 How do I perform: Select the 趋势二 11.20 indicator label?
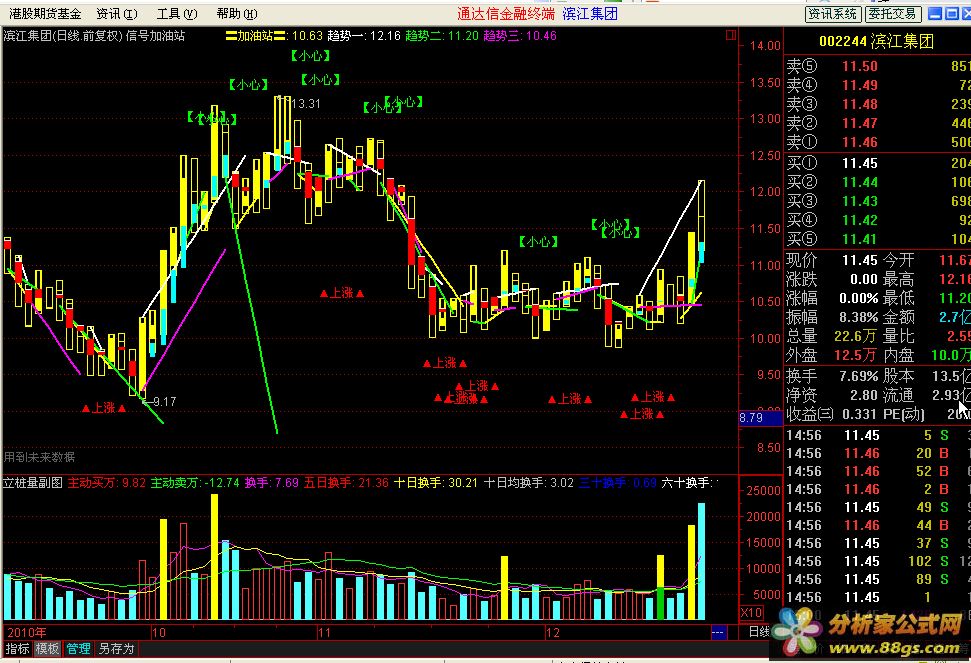[442, 36]
